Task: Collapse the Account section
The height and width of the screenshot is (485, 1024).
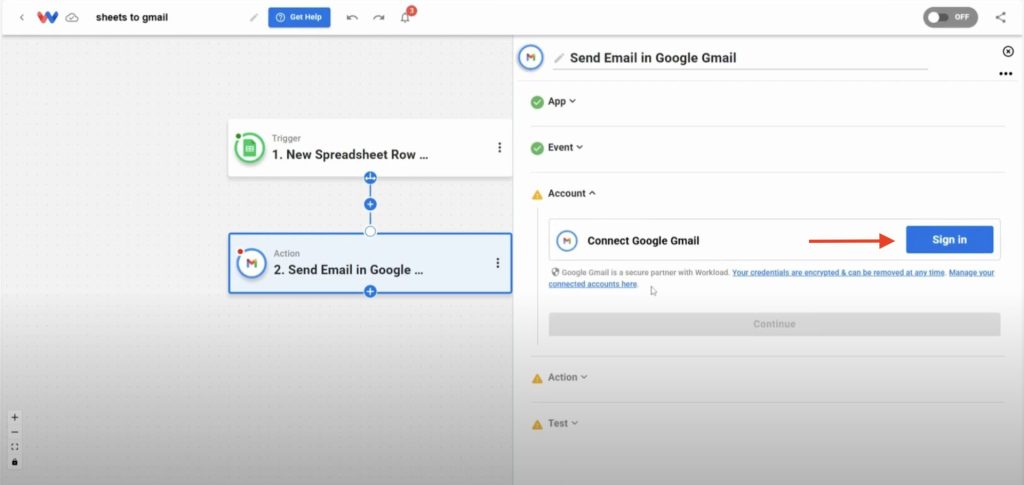Action: point(571,193)
